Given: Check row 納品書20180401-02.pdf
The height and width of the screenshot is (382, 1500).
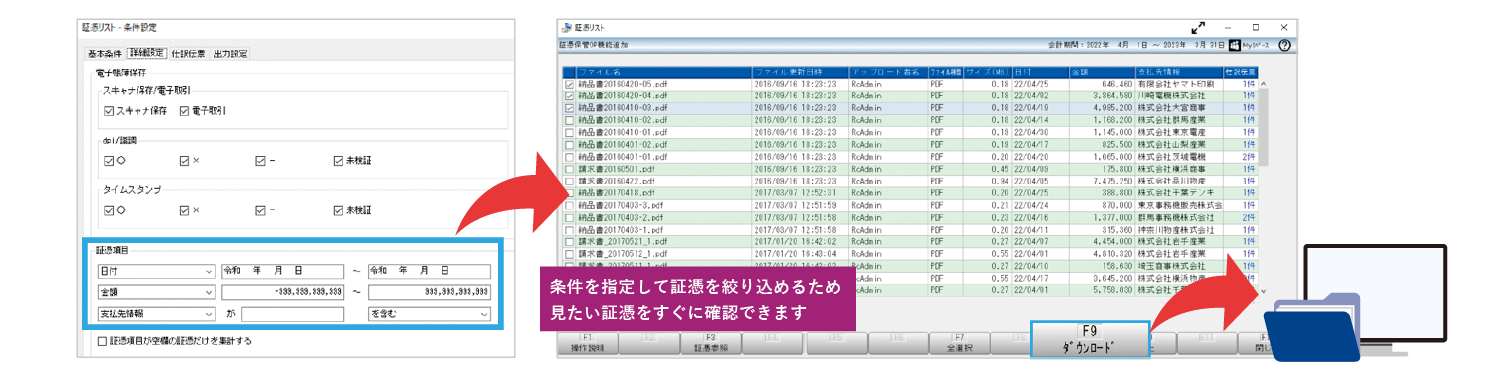Looking at the screenshot, I should coord(570,144).
